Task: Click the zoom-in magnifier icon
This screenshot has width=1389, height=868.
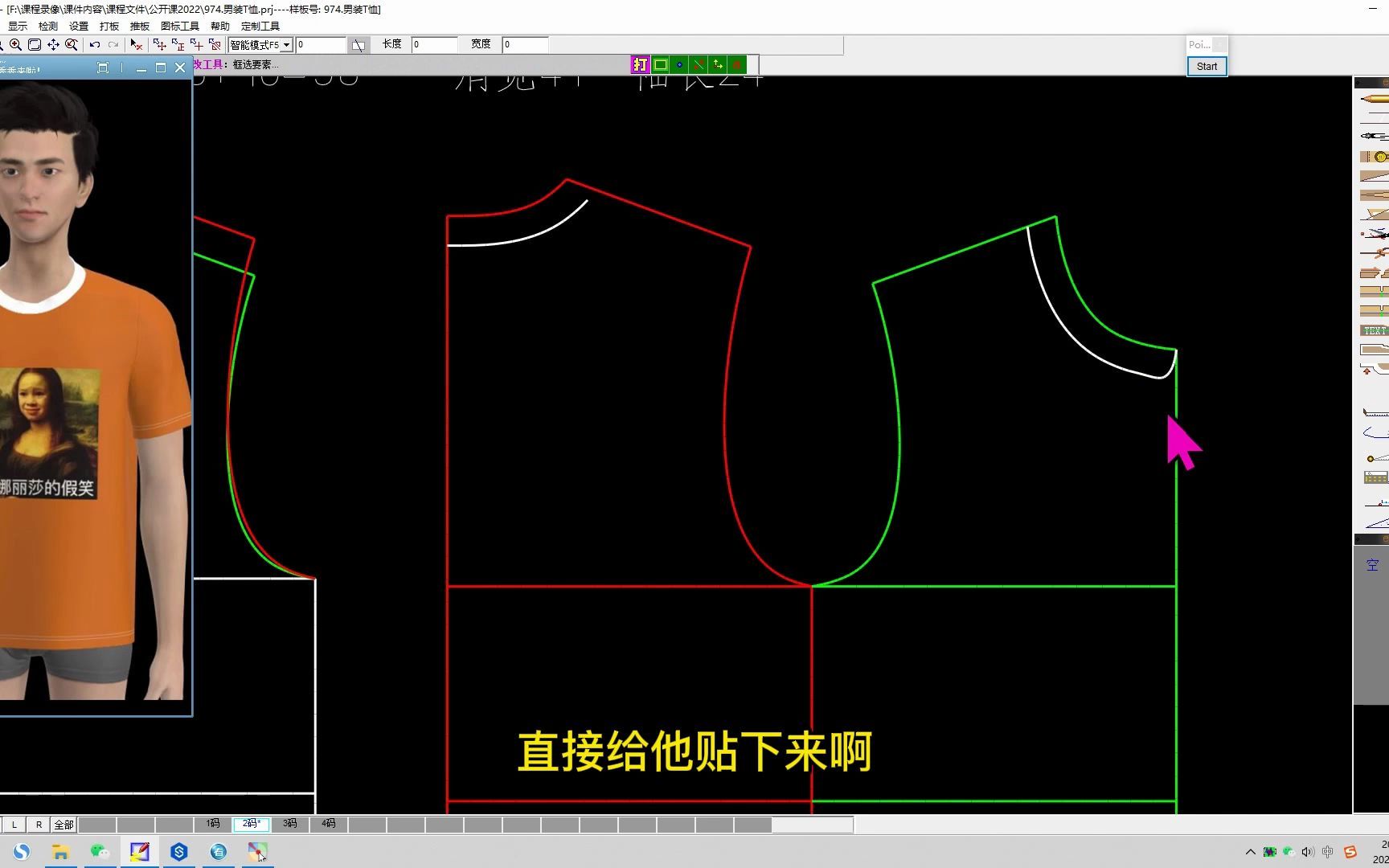Action: tap(16, 45)
